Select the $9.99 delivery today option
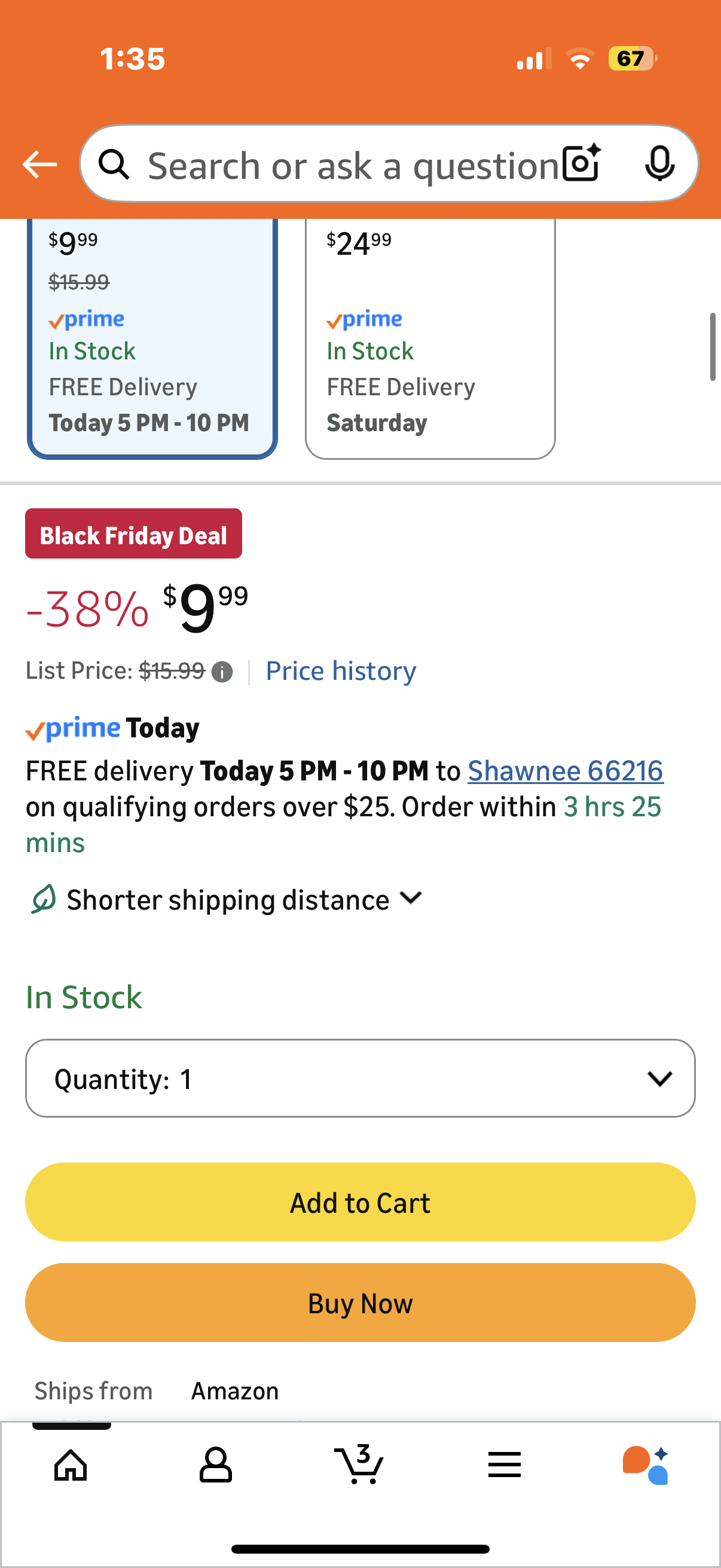Viewport: 721px width, 1568px height. pos(152,338)
